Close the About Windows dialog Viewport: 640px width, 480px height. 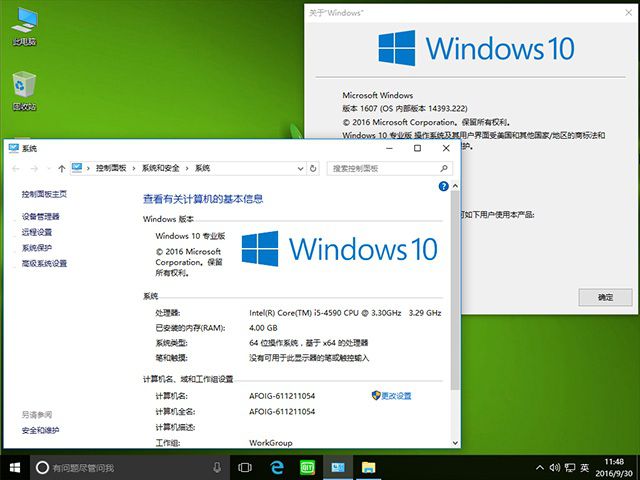tap(629, 13)
